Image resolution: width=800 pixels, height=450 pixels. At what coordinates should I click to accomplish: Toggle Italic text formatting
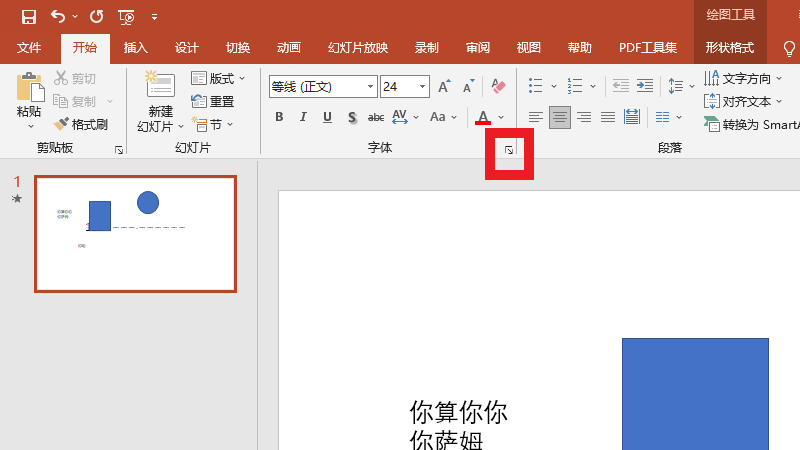[303, 117]
